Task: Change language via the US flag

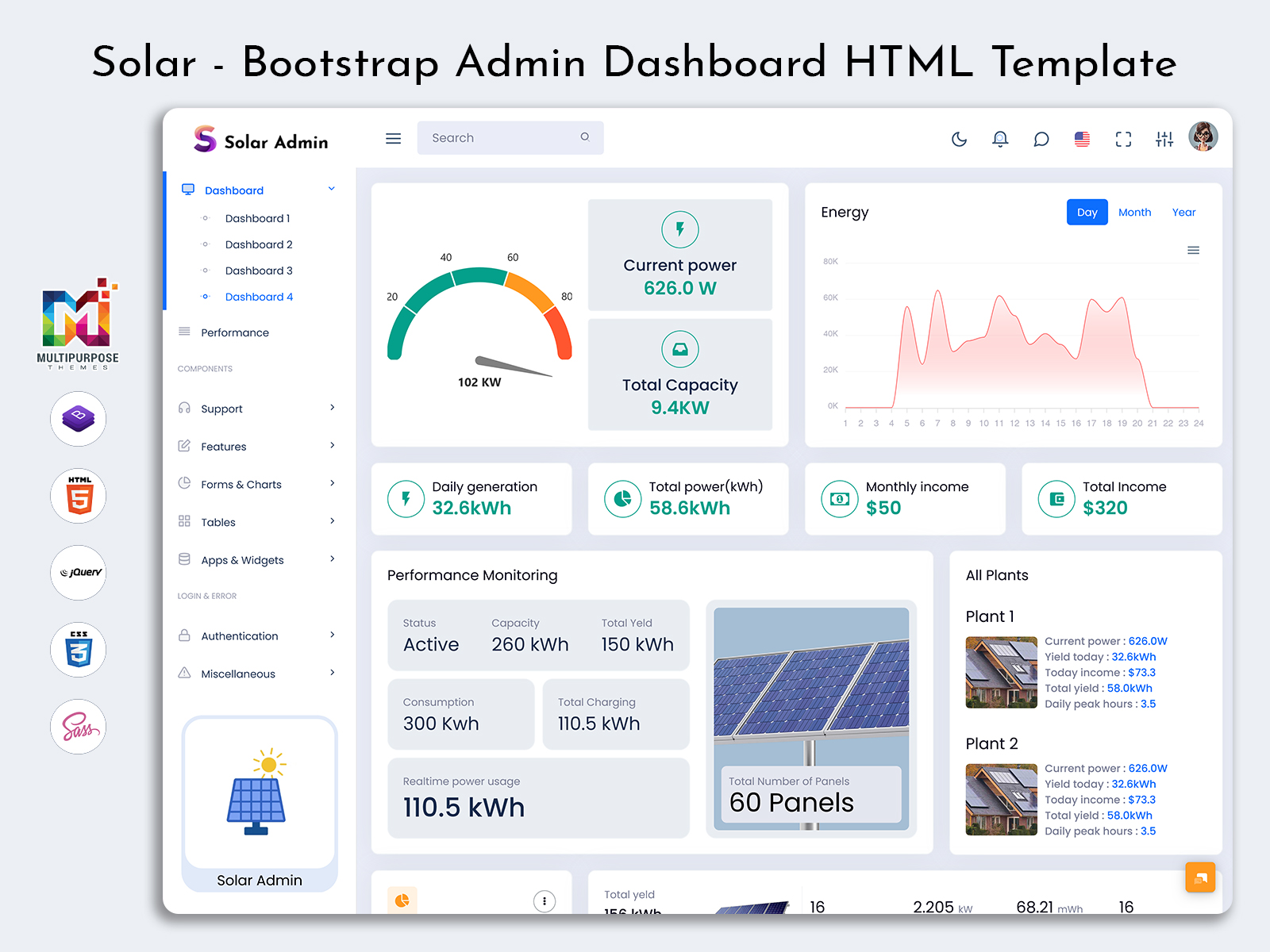Action: (1081, 138)
